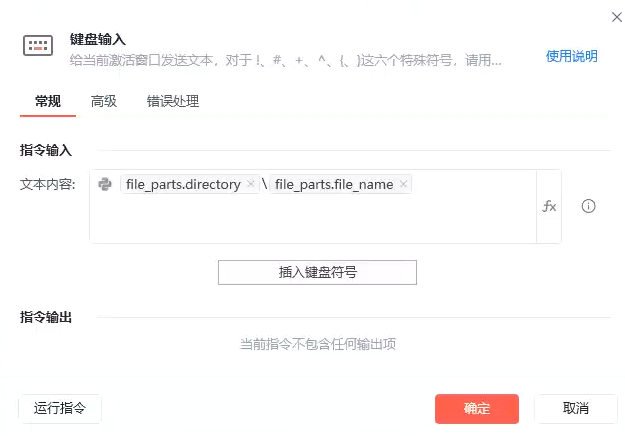Select the file_parts.file_name variable chip

point(333,184)
